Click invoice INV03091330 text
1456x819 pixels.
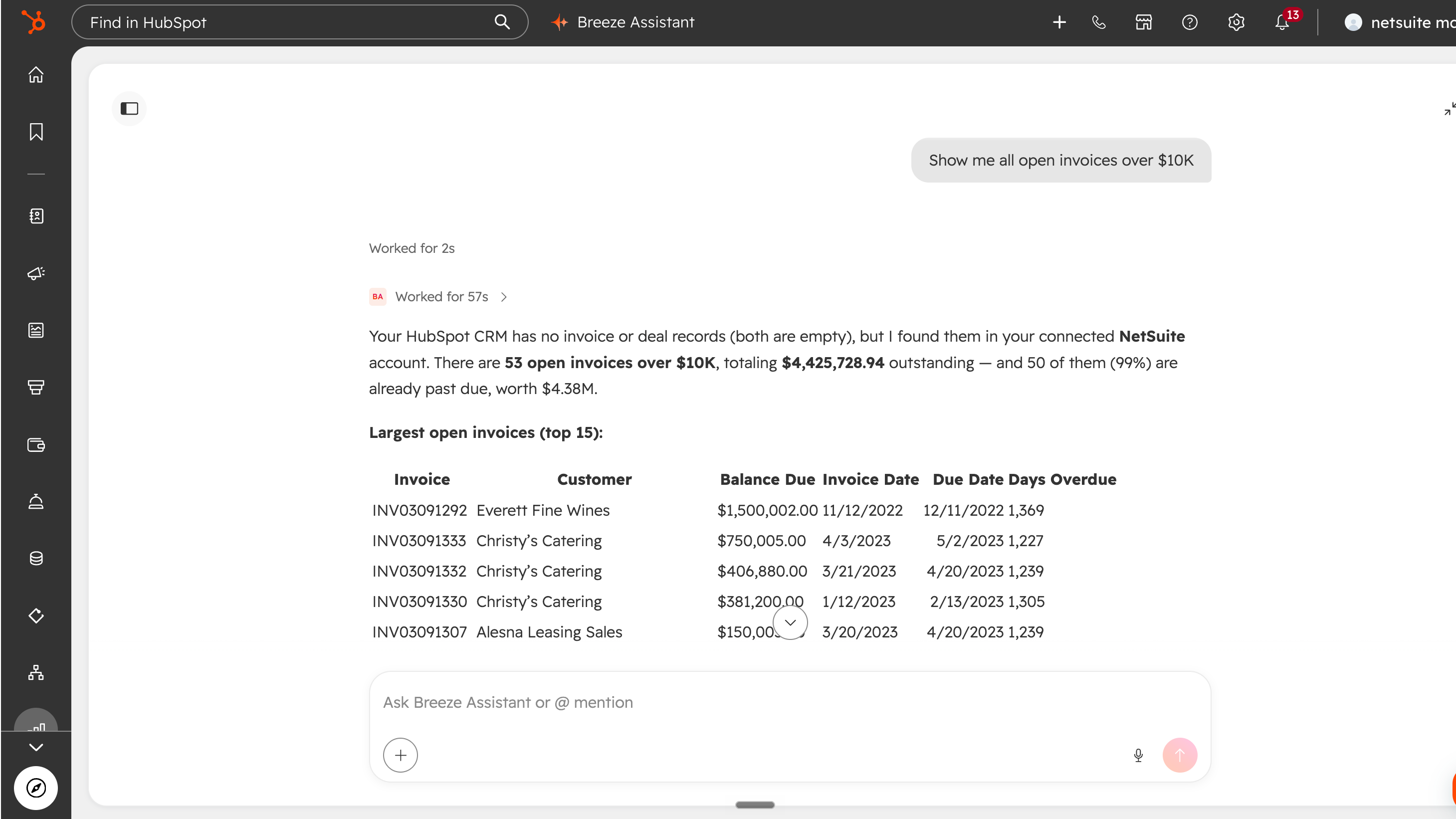[419, 602]
